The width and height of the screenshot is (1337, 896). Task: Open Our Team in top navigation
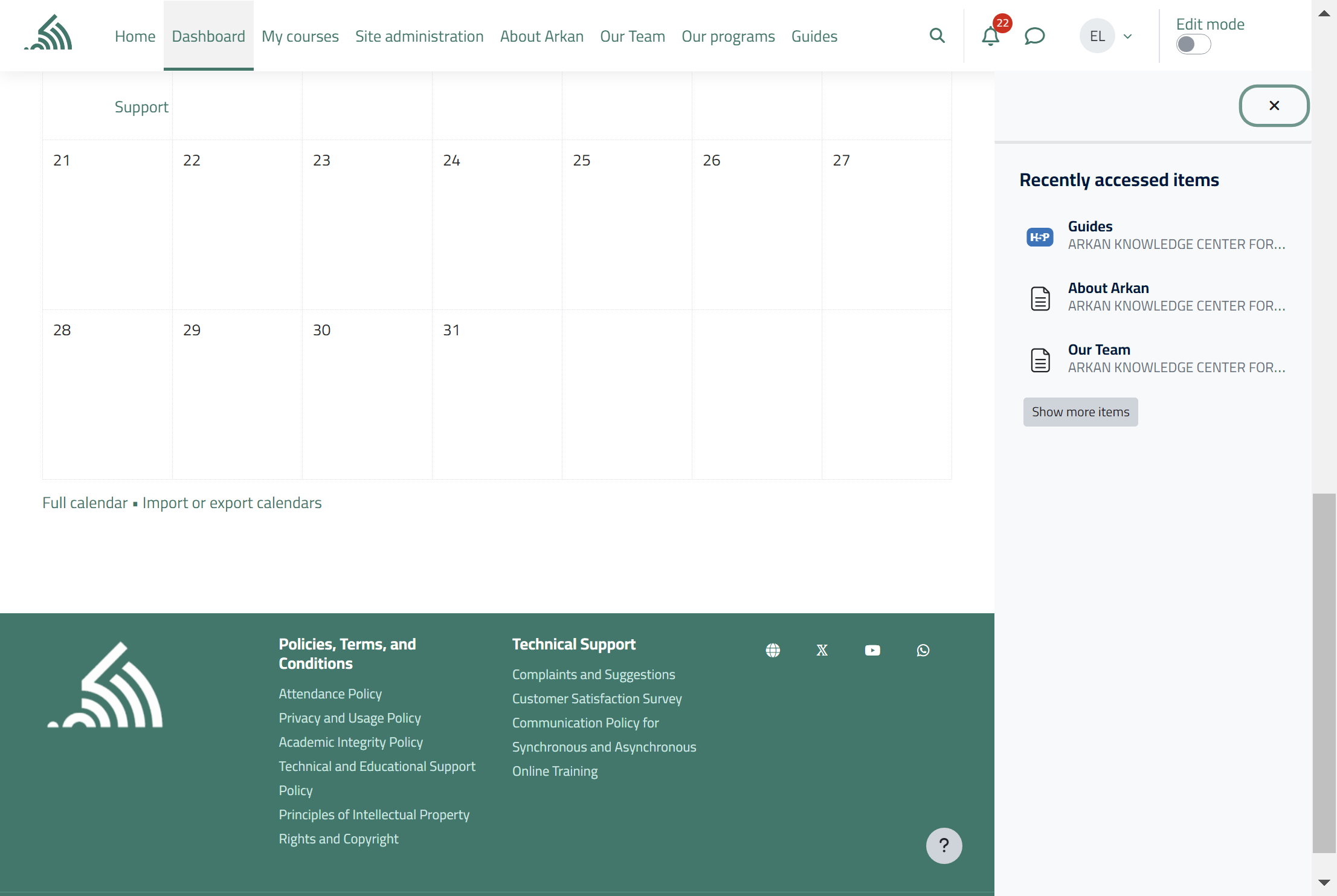(633, 36)
